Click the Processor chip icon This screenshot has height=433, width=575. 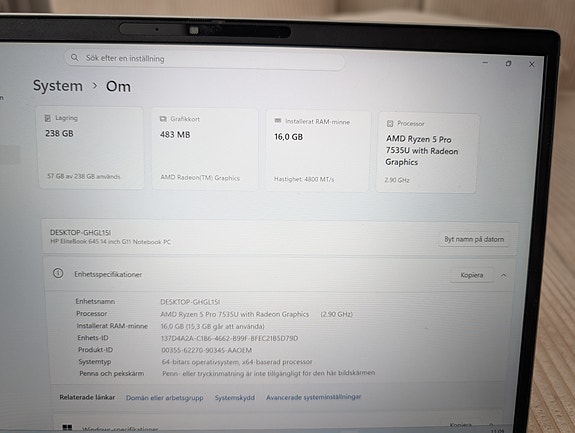coord(390,124)
